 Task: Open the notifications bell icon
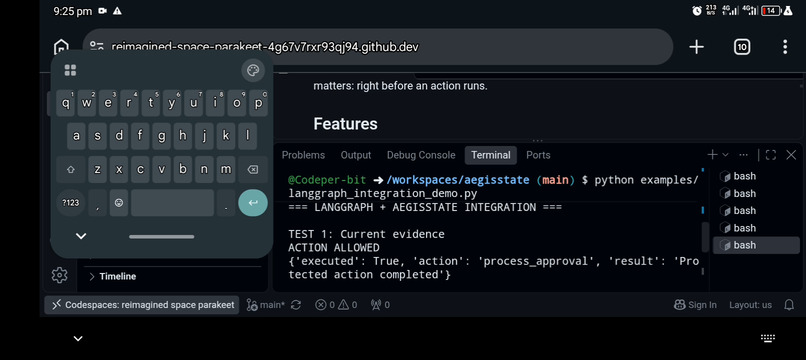coord(789,305)
